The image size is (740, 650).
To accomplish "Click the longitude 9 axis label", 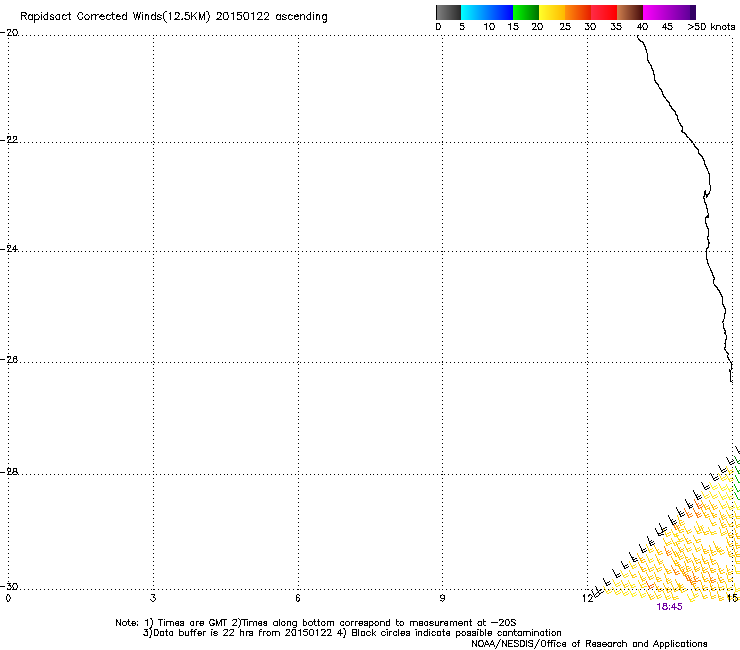I will [x=442, y=598].
